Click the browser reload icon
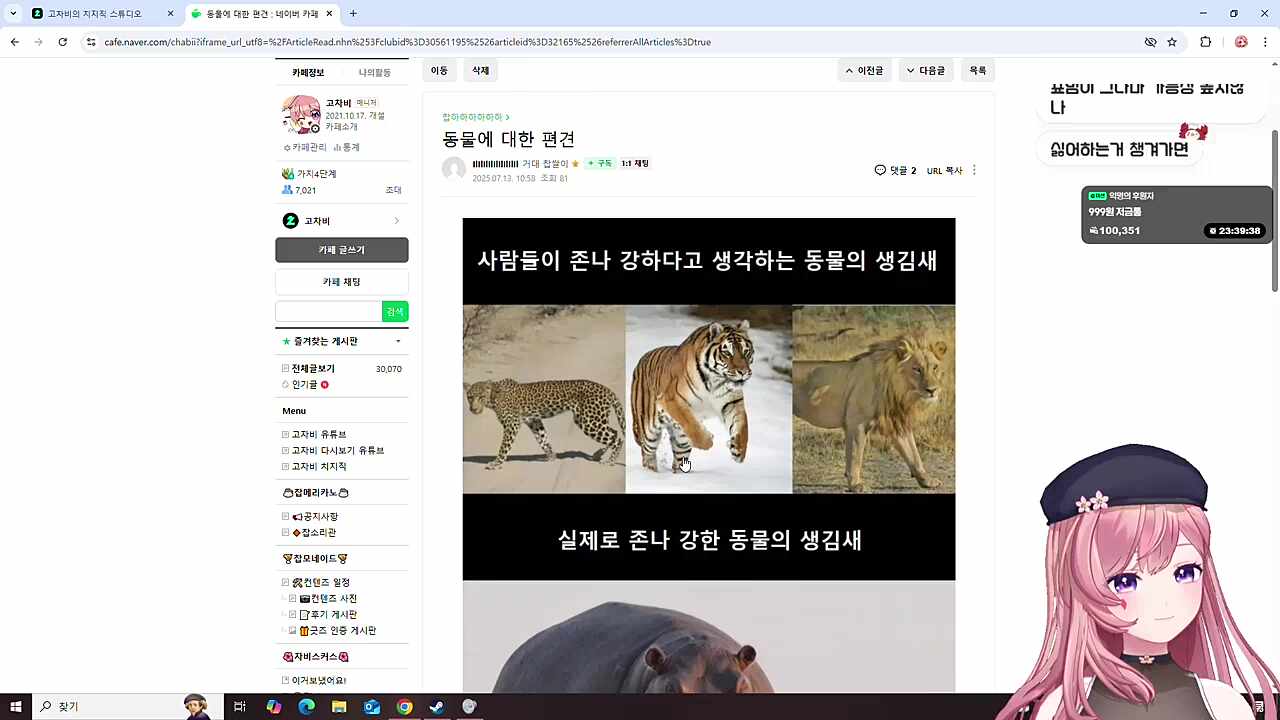The width and height of the screenshot is (1280, 720). (x=62, y=42)
